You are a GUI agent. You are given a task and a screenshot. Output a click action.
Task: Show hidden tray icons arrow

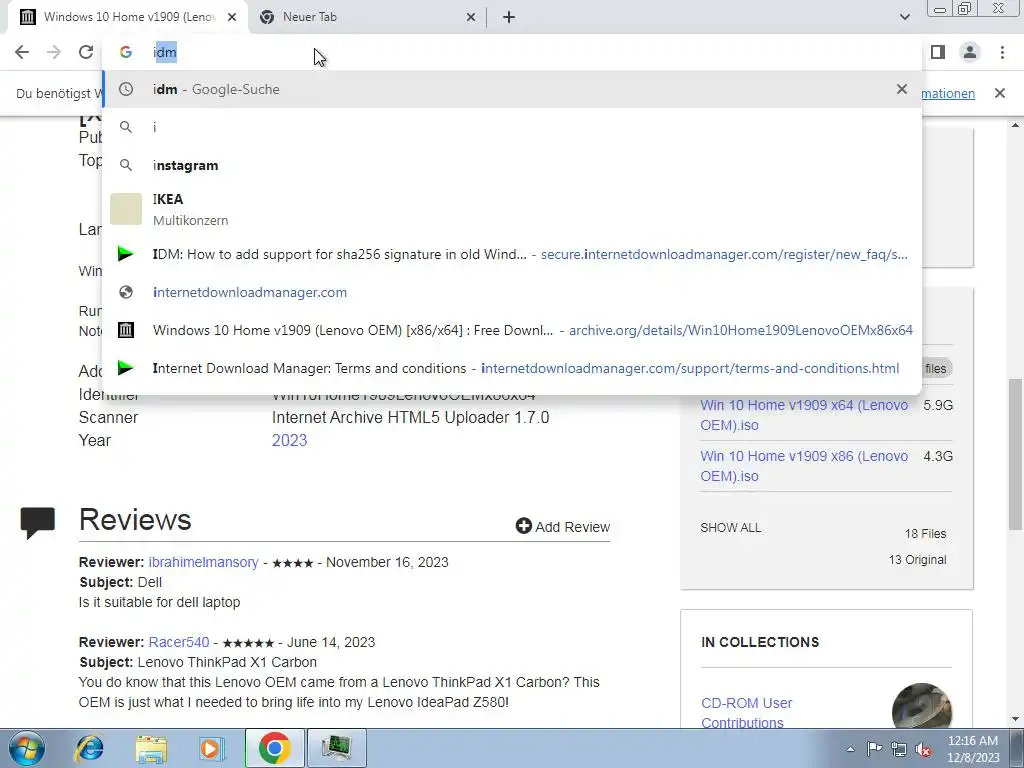click(x=850, y=749)
